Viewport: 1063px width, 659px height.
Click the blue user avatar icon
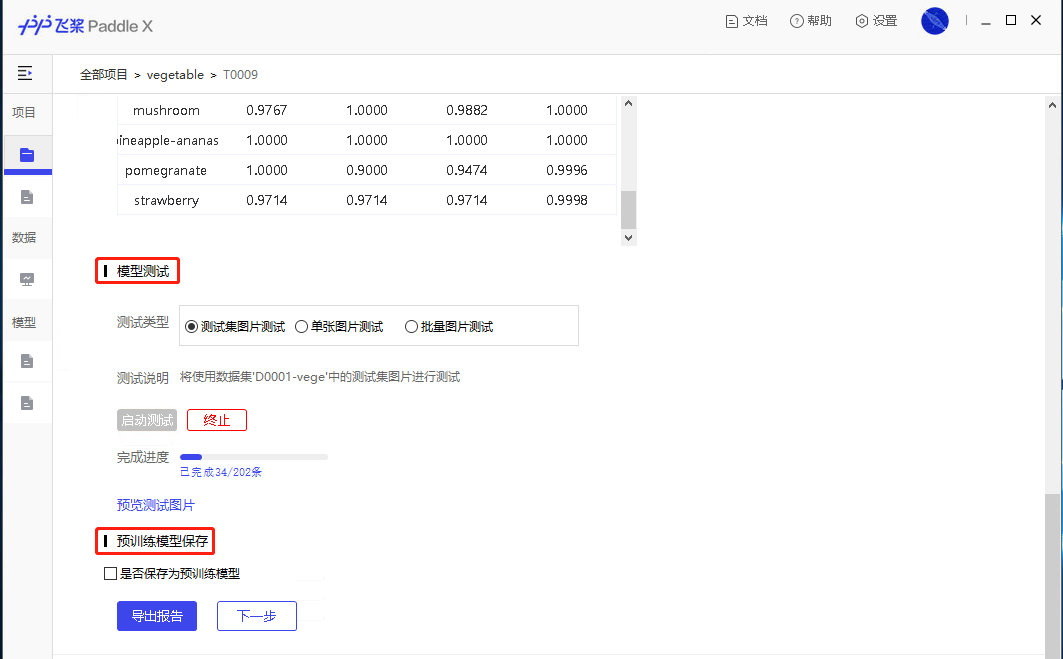click(934, 21)
